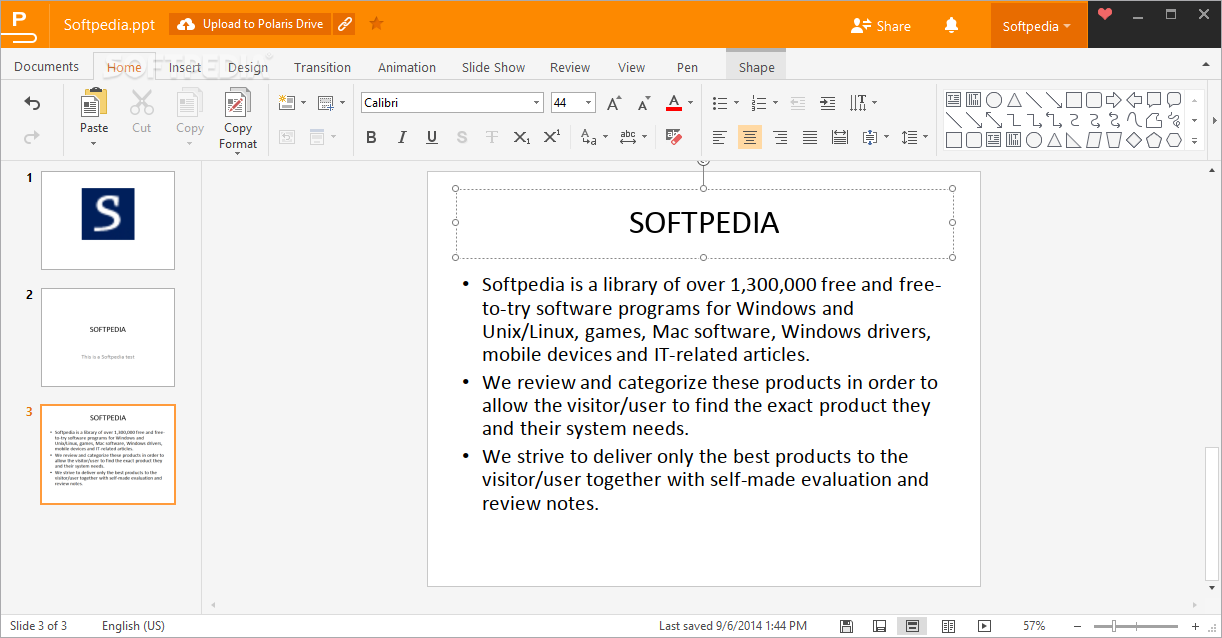The height and width of the screenshot is (638, 1222).
Task: Clear text formatting with eraser icon
Action: point(673,137)
